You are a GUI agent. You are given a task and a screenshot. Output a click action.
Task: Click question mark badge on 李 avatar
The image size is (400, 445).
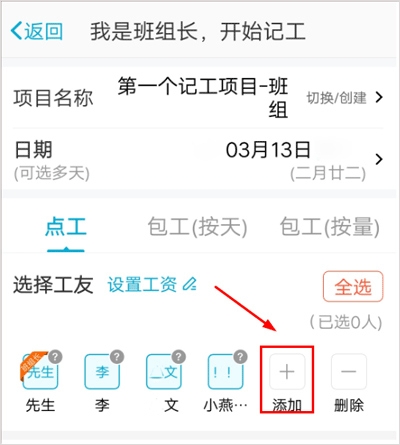117,357
